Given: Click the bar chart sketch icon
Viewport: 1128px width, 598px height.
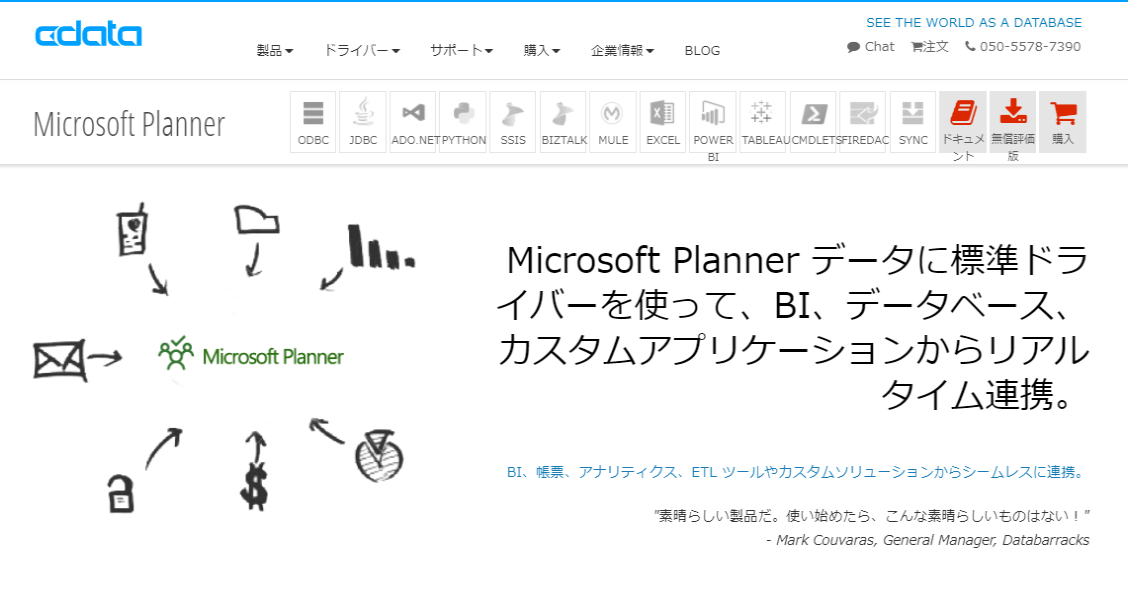Looking at the screenshot, I should point(381,246).
